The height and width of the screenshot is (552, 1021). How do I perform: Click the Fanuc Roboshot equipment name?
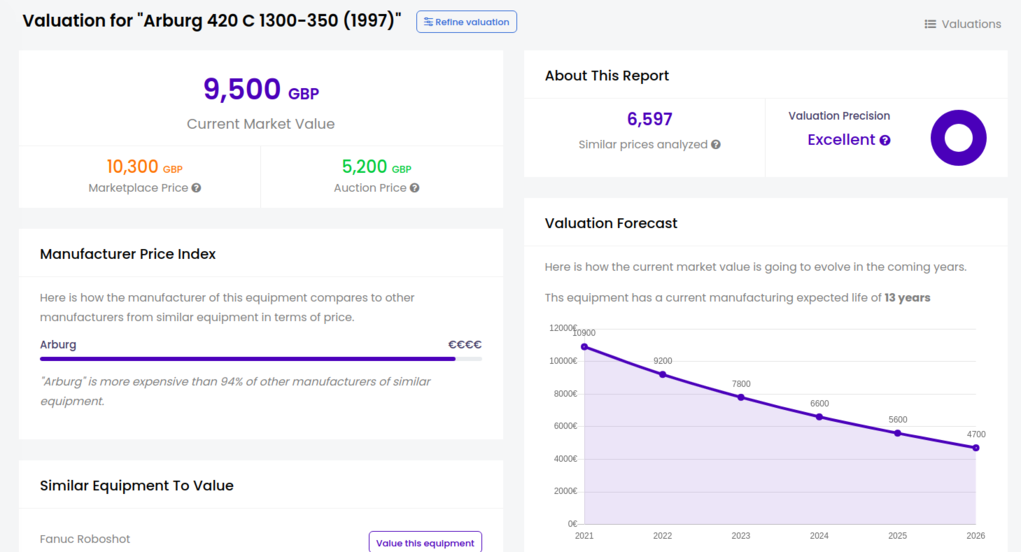point(85,539)
